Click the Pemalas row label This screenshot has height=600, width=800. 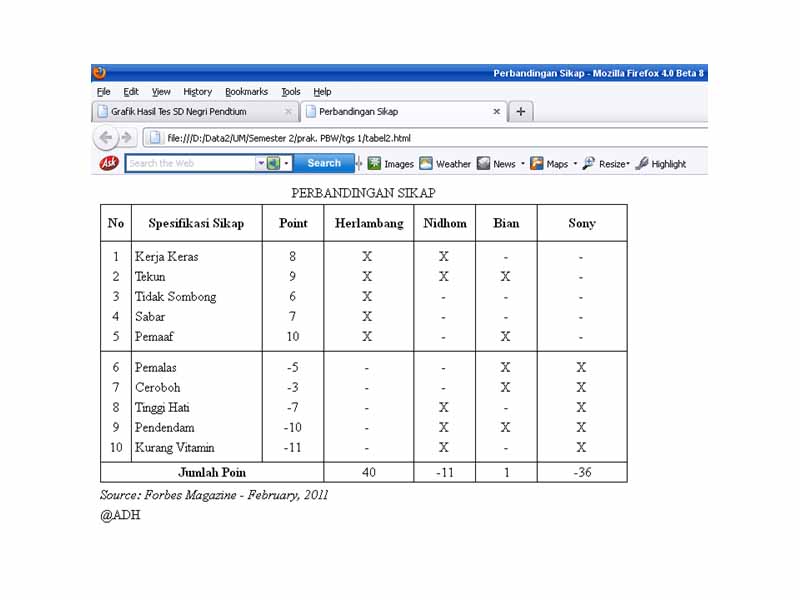tap(156, 367)
